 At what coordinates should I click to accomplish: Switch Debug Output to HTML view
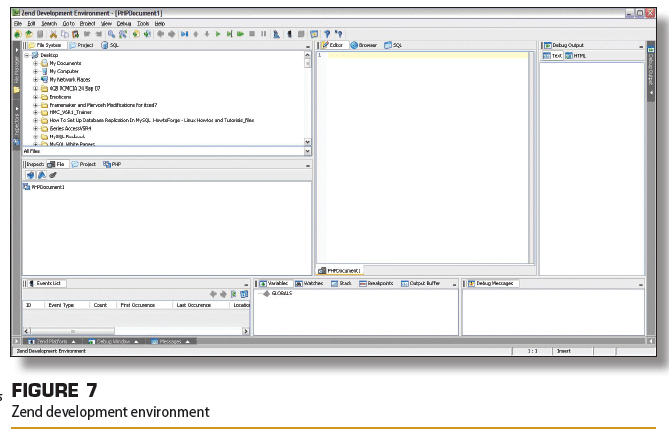(576, 56)
